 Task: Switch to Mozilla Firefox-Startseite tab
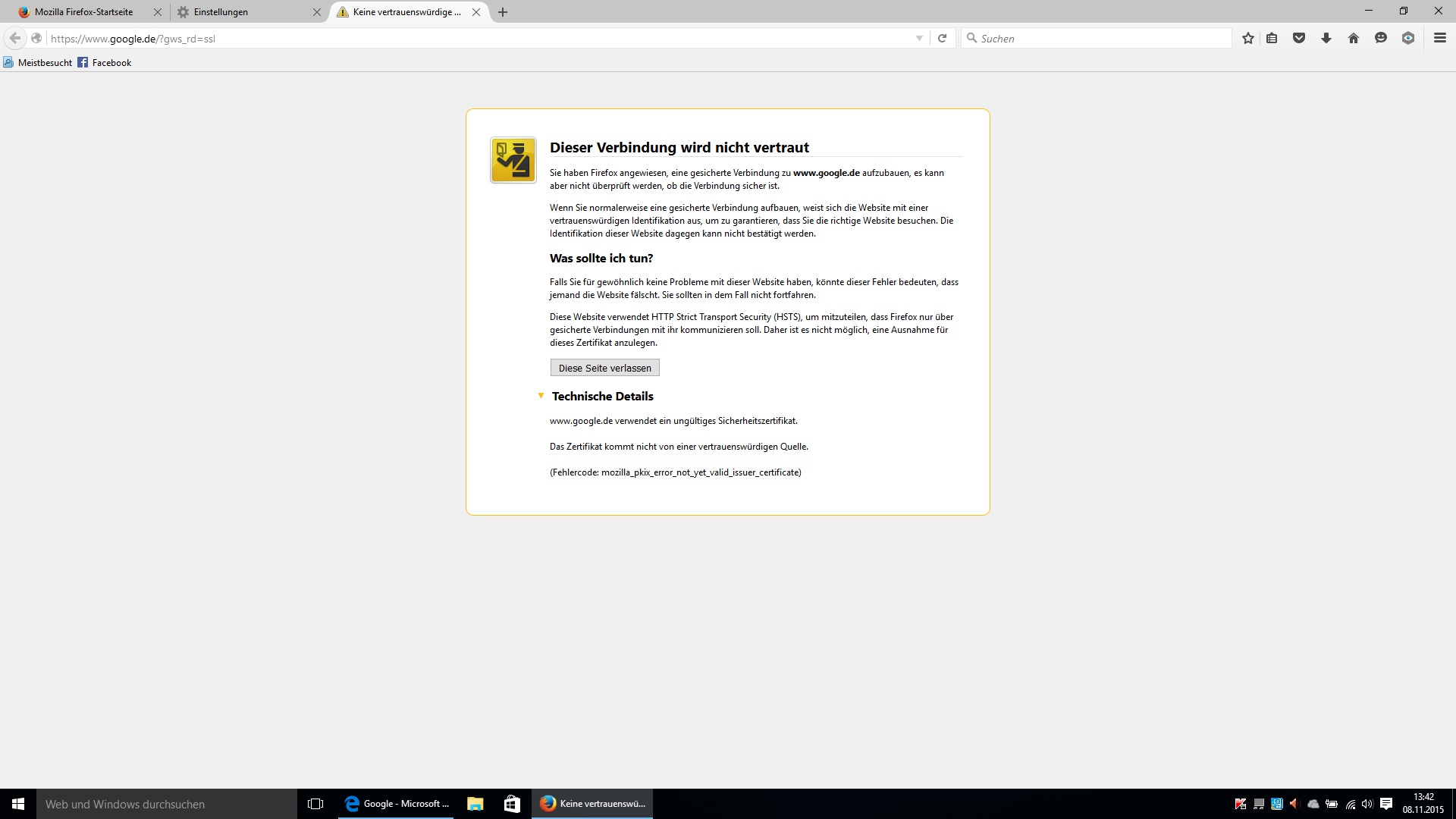[83, 12]
